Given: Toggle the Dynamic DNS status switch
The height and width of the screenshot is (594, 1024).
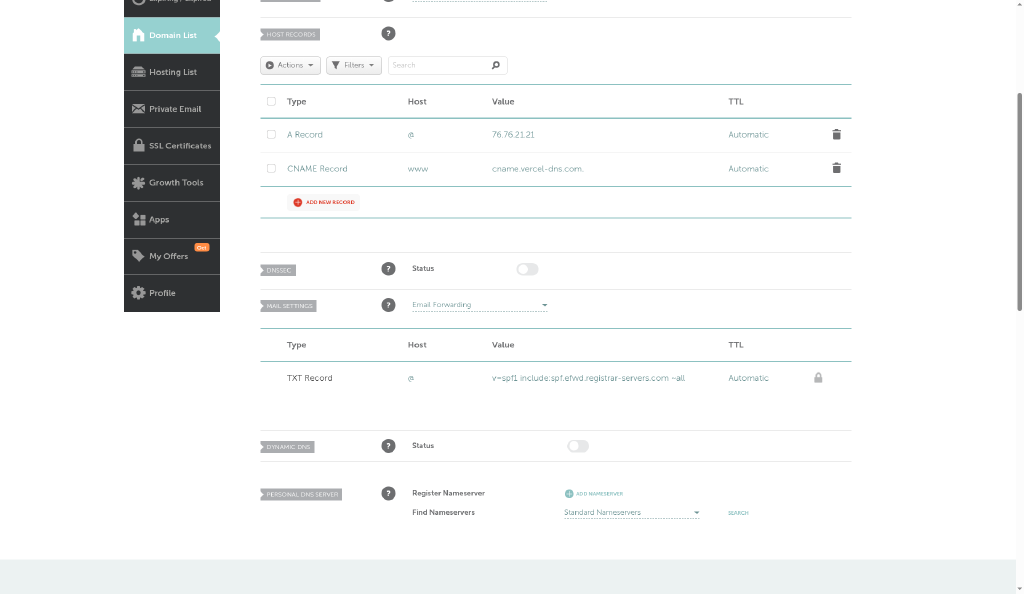Looking at the screenshot, I should pos(578,446).
